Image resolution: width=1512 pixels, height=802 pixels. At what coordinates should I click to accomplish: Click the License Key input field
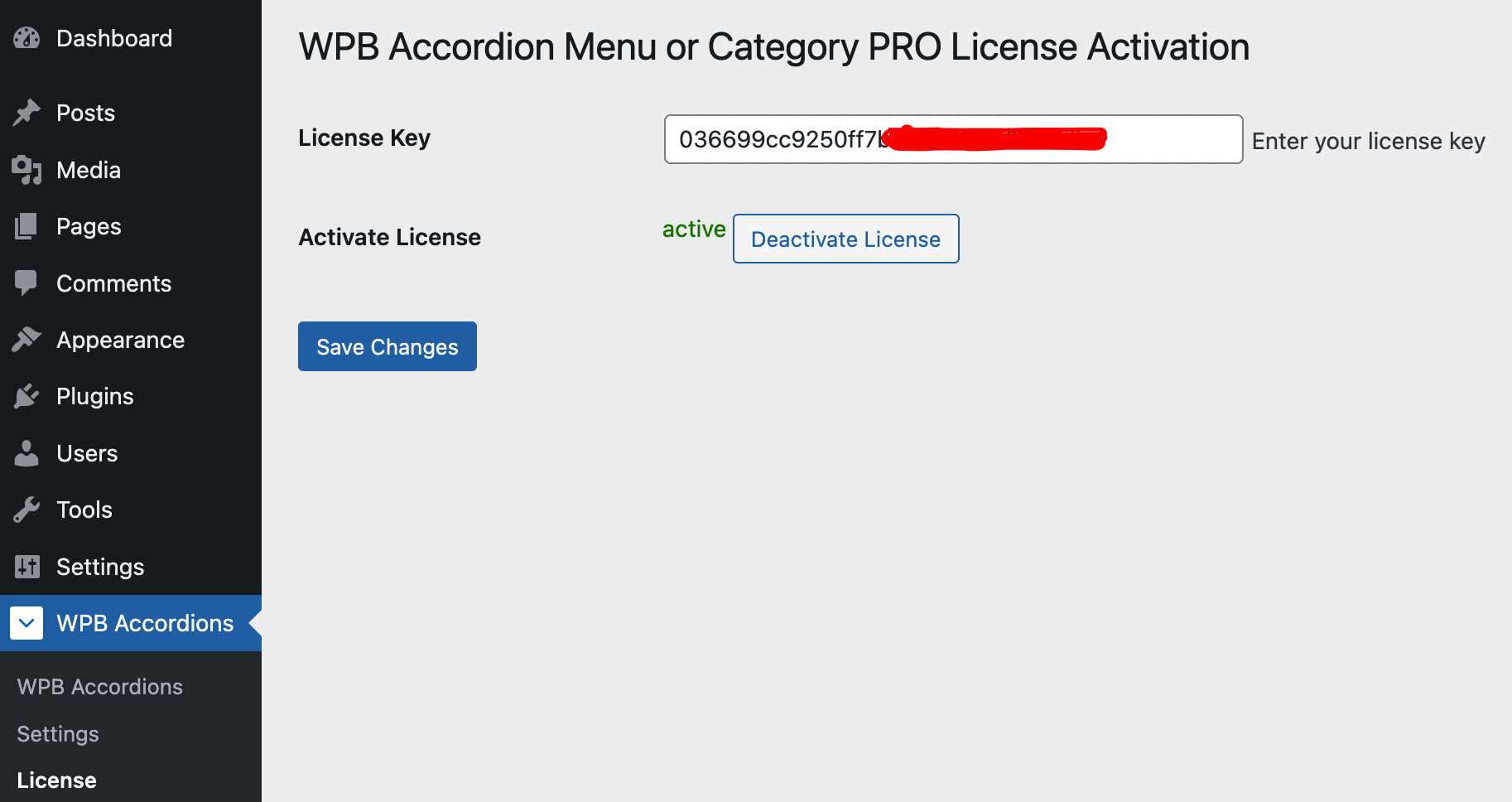[952, 139]
